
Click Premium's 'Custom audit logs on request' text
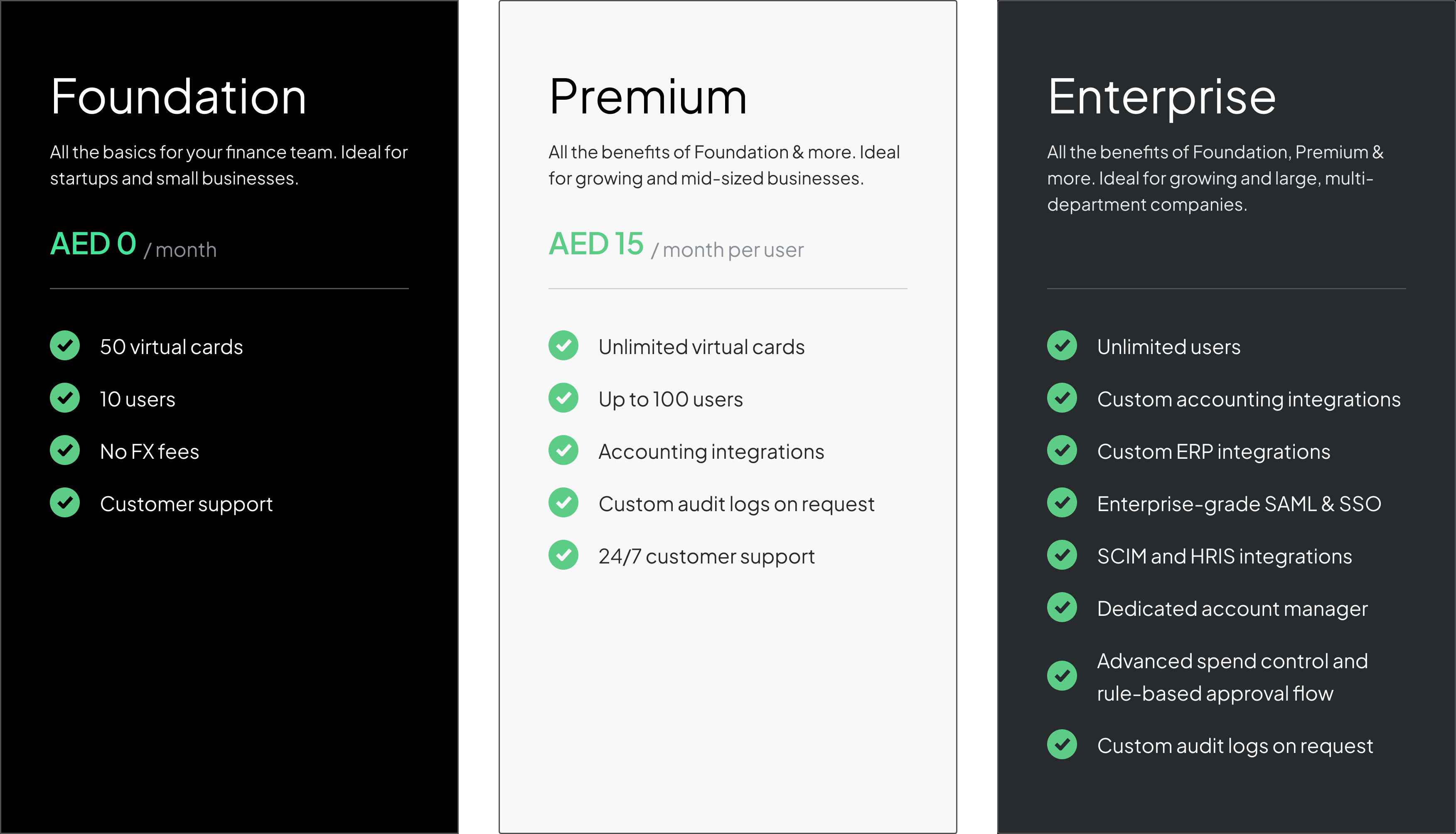[x=737, y=504]
